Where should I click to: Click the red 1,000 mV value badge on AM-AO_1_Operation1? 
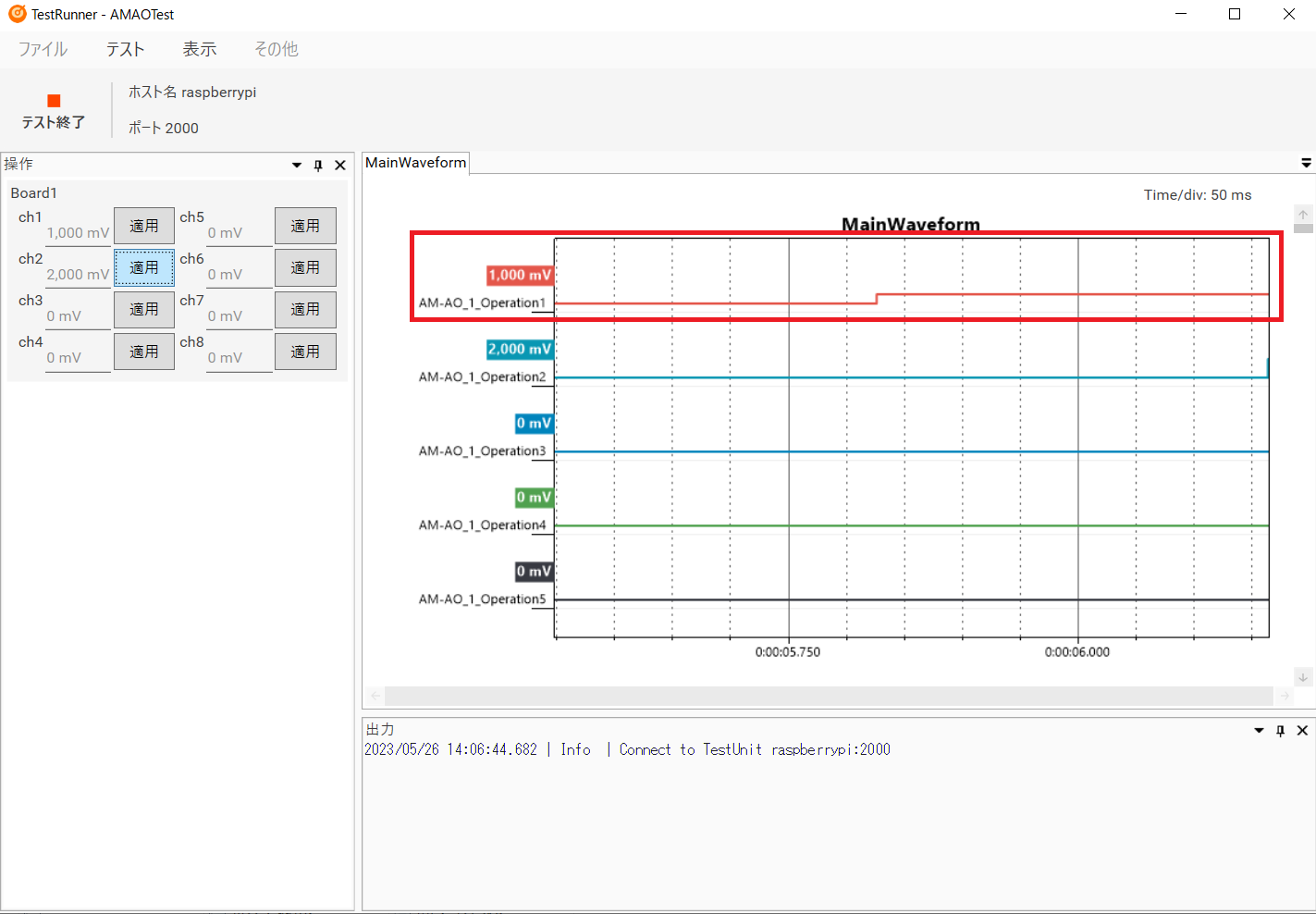pyautogui.click(x=519, y=275)
